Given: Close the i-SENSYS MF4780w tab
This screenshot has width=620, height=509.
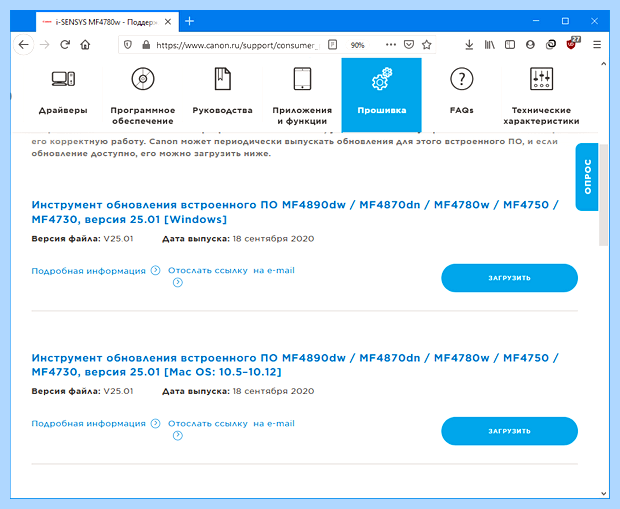Looking at the screenshot, I should [x=168, y=22].
